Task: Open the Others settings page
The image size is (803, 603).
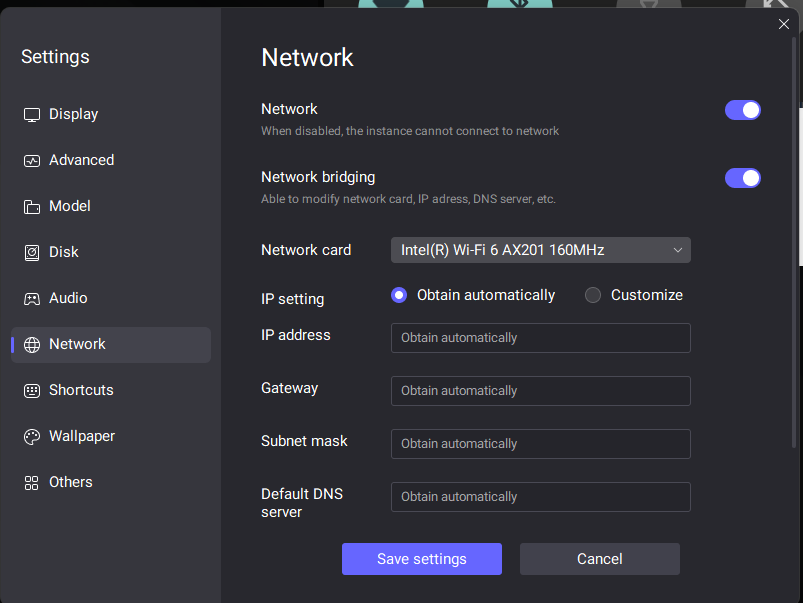Action: 111,482
